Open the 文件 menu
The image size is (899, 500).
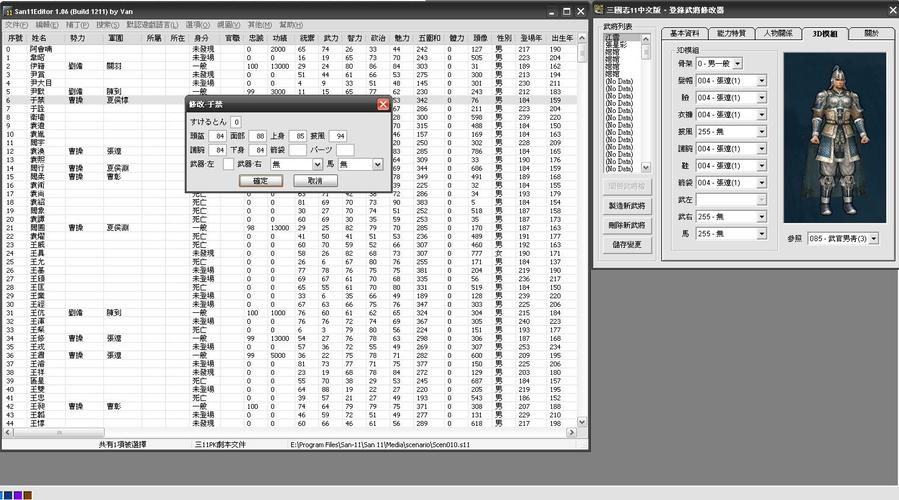coord(16,24)
